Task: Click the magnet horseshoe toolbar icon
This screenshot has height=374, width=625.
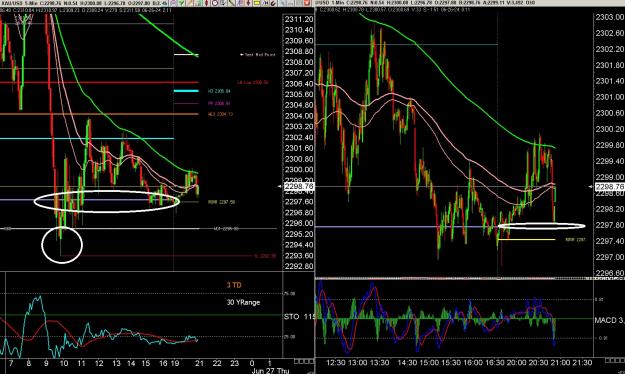Action: click(273, 3)
